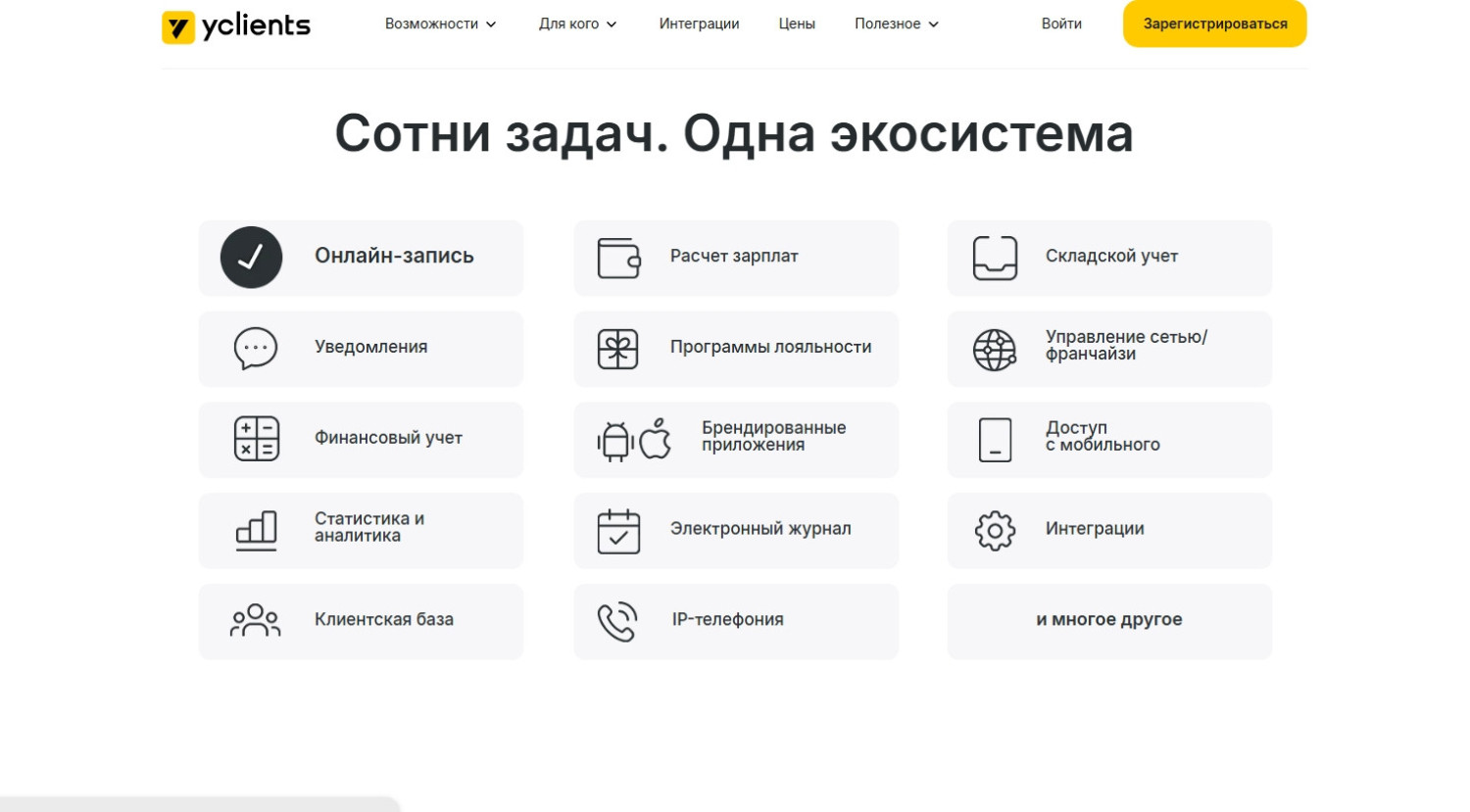Click the Войти login link
Screen dimensions: 1470x812
[1061, 24]
